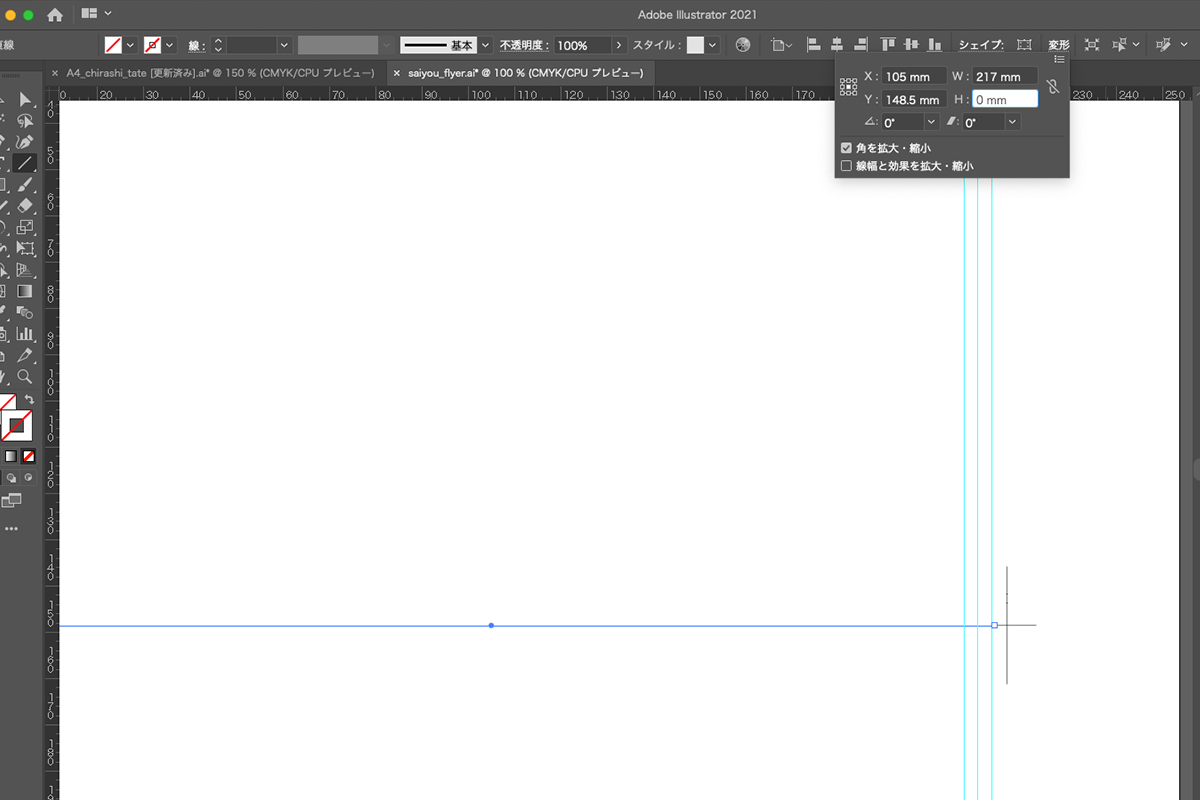Click the Home icon in title bar
The height and width of the screenshot is (800, 1200).
pyautogui.click(x=55, y=14)
